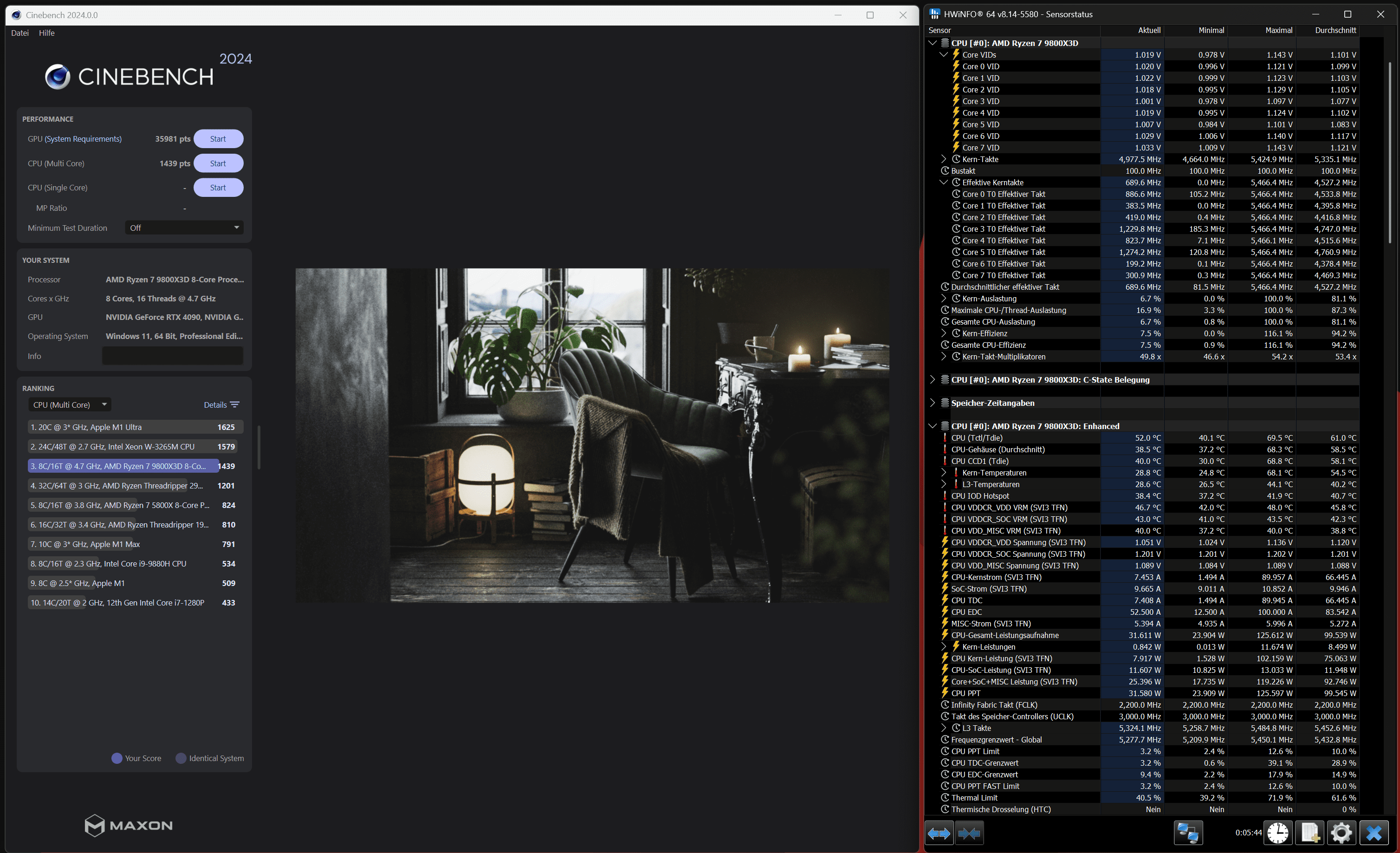Close sensors with the blue X icon

point(1373,833)
